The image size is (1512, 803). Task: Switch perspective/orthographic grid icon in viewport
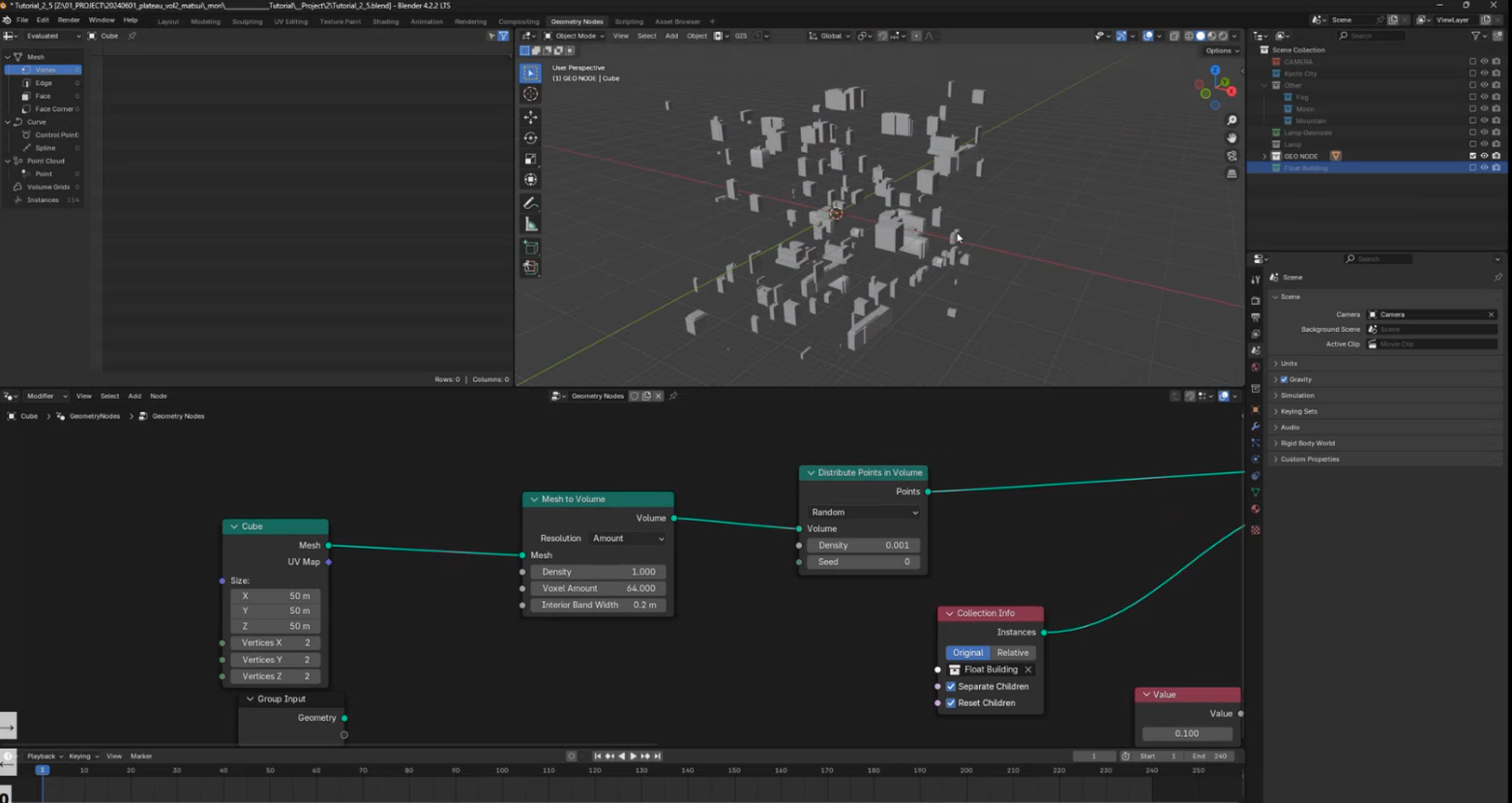pos(1231,174)
